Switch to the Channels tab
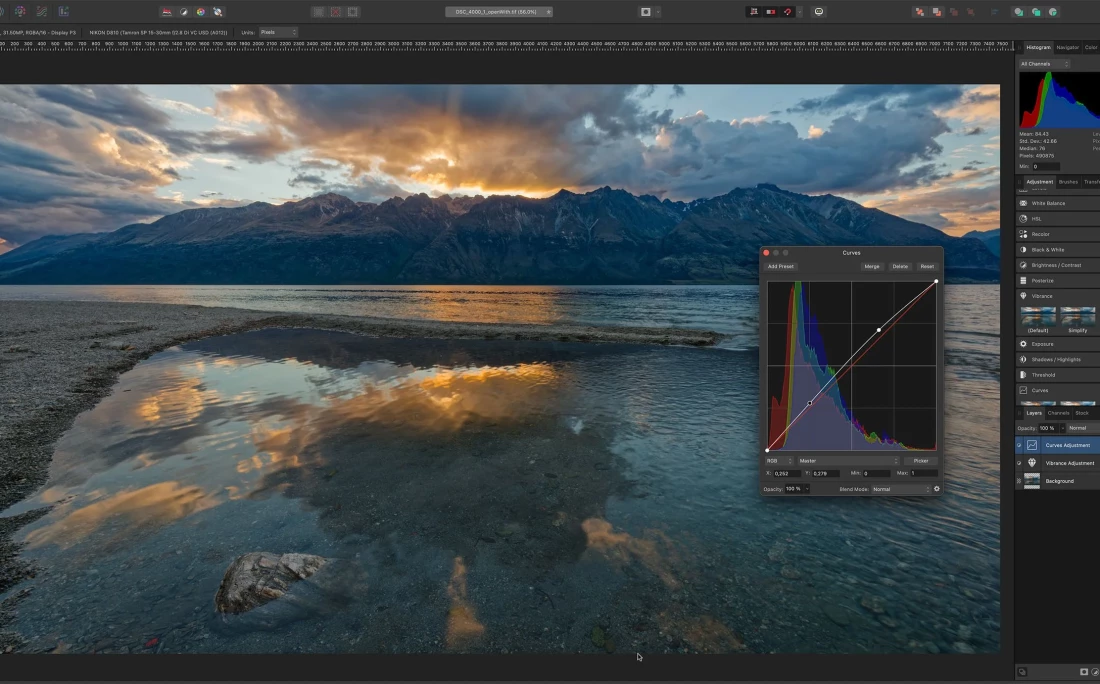 click(x=1058, y=413)
